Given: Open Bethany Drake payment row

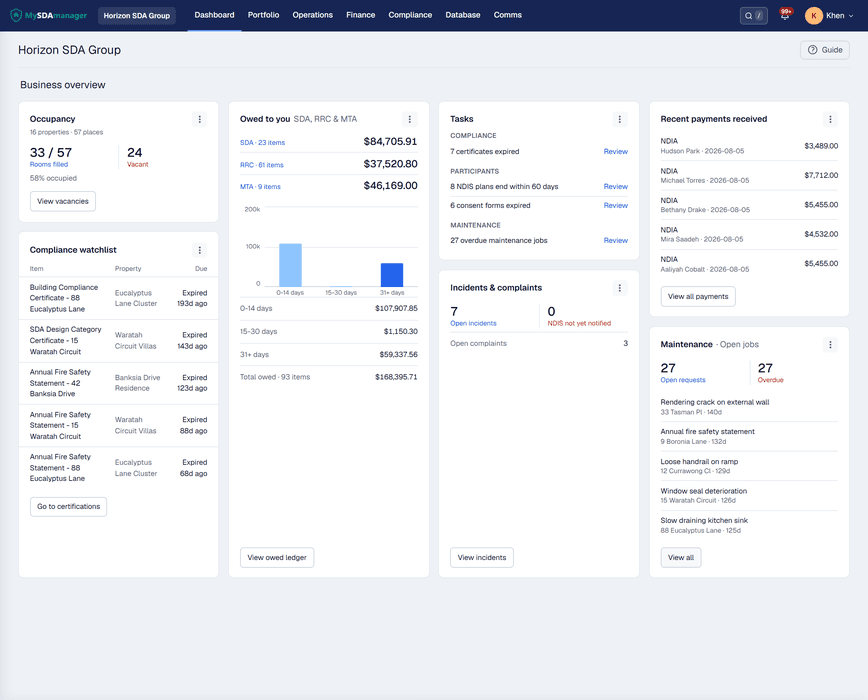Looking at the screenshot, I should (749, 205).
